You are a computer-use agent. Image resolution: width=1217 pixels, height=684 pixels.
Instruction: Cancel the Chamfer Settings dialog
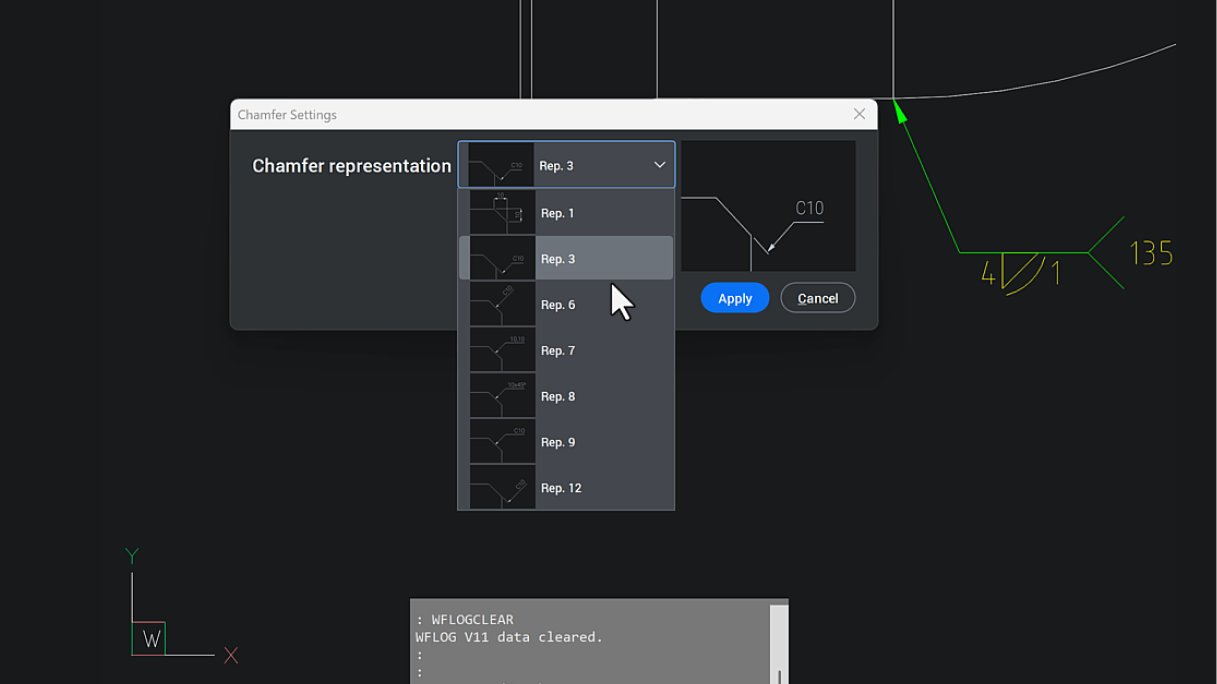818,298
